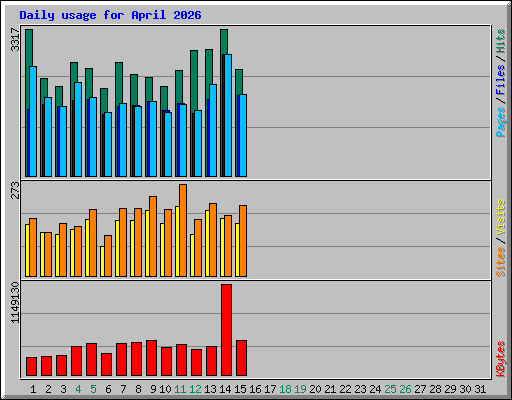Click the red KBytes bar for day 1
Screen dimensions: 512x400
coord(31,367)
